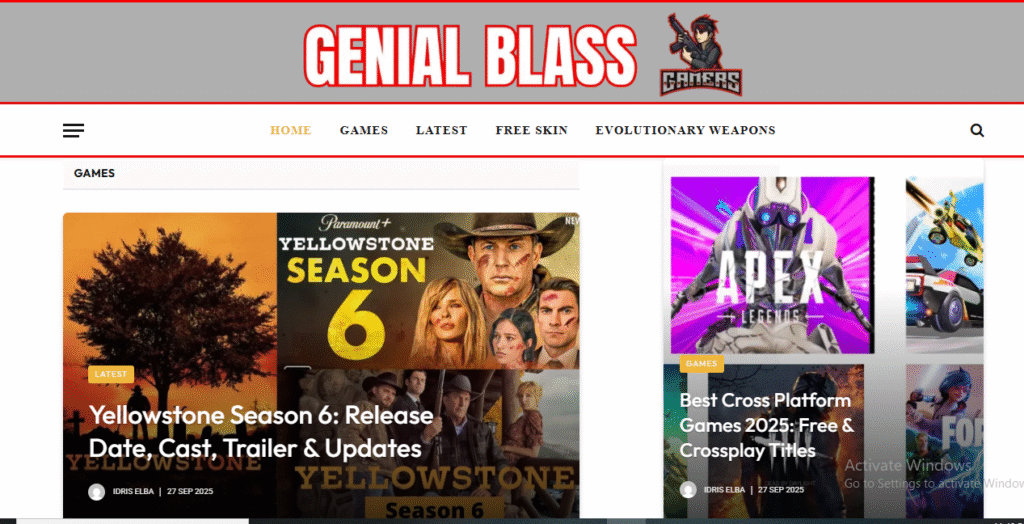This screenshot has height=524, width=1024.
Task: Click the Fortnite thumbnail on right
Action: pos(944,442)
